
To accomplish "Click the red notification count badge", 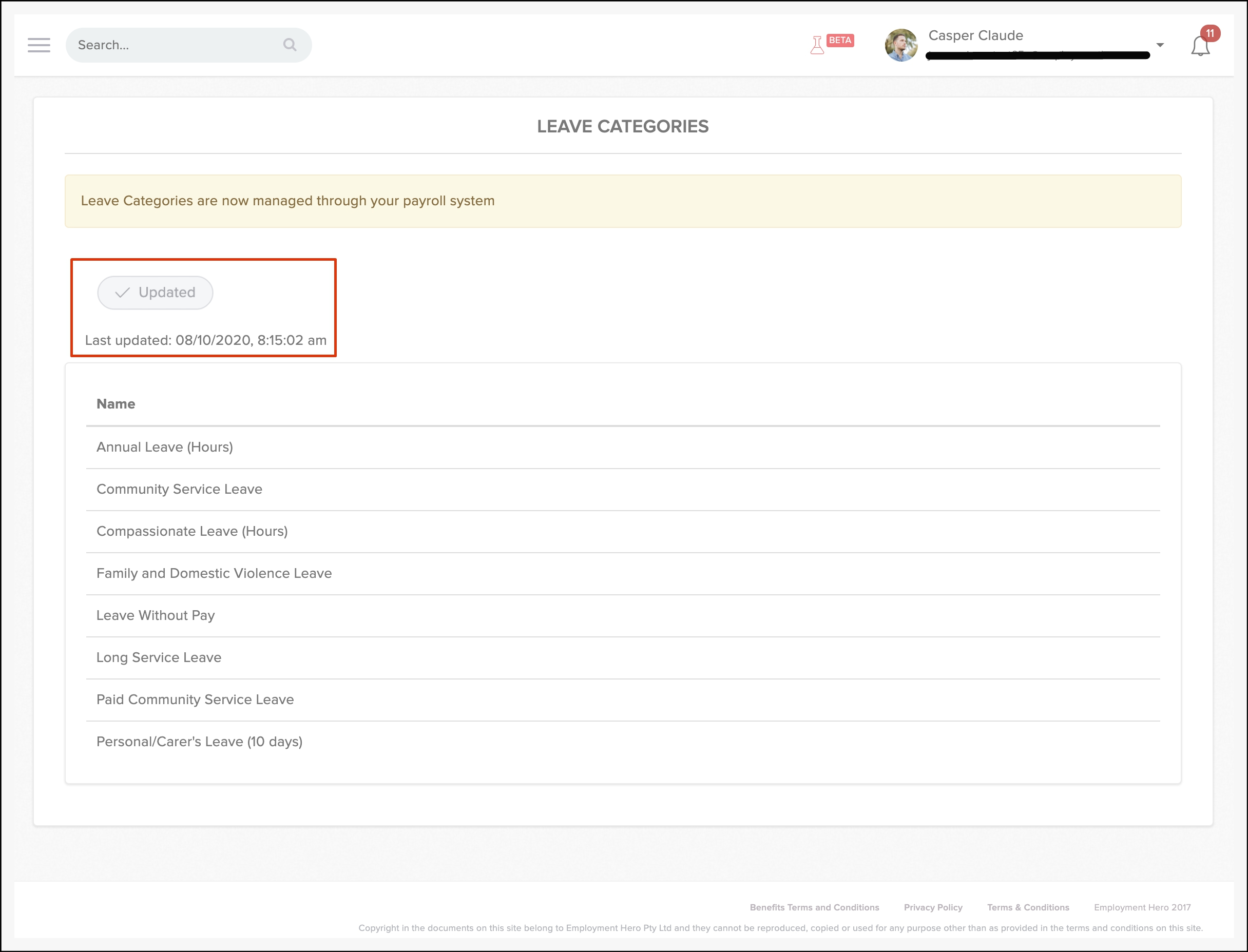I will (1210, 33).
